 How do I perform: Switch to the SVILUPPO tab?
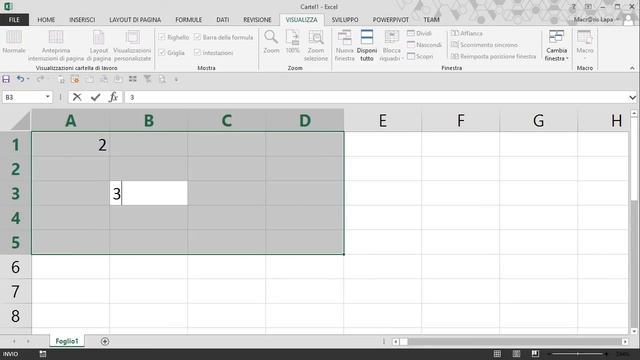click(x=345, y=20)
